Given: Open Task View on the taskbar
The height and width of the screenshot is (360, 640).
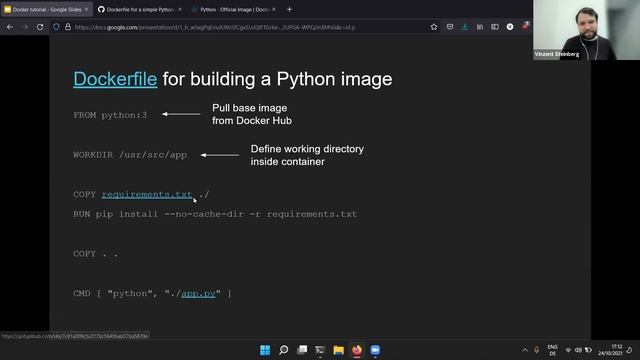Looking at the screenshot, I should tap(302, 350).
